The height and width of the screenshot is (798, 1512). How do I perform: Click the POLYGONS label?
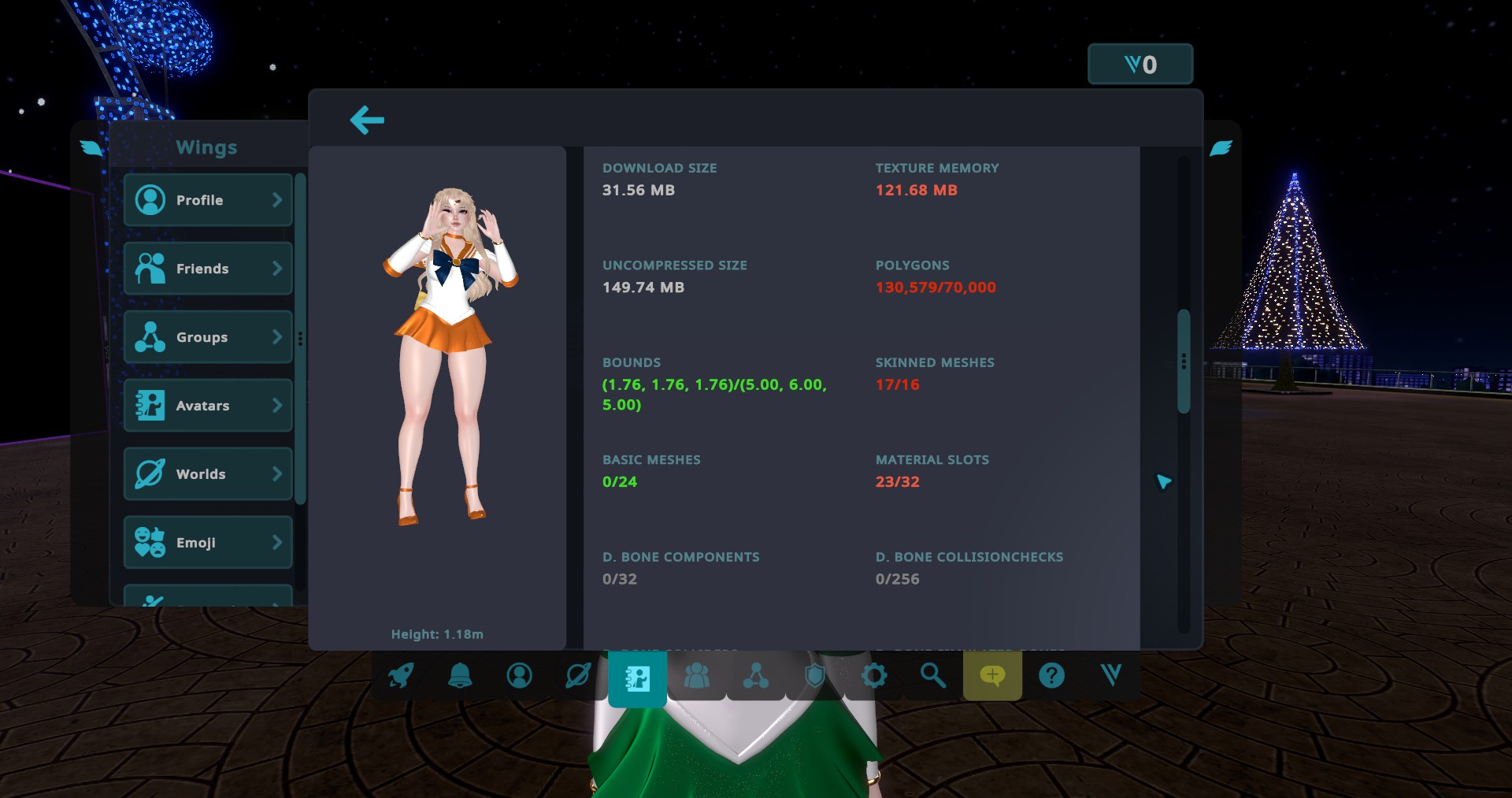pos(913,265)
